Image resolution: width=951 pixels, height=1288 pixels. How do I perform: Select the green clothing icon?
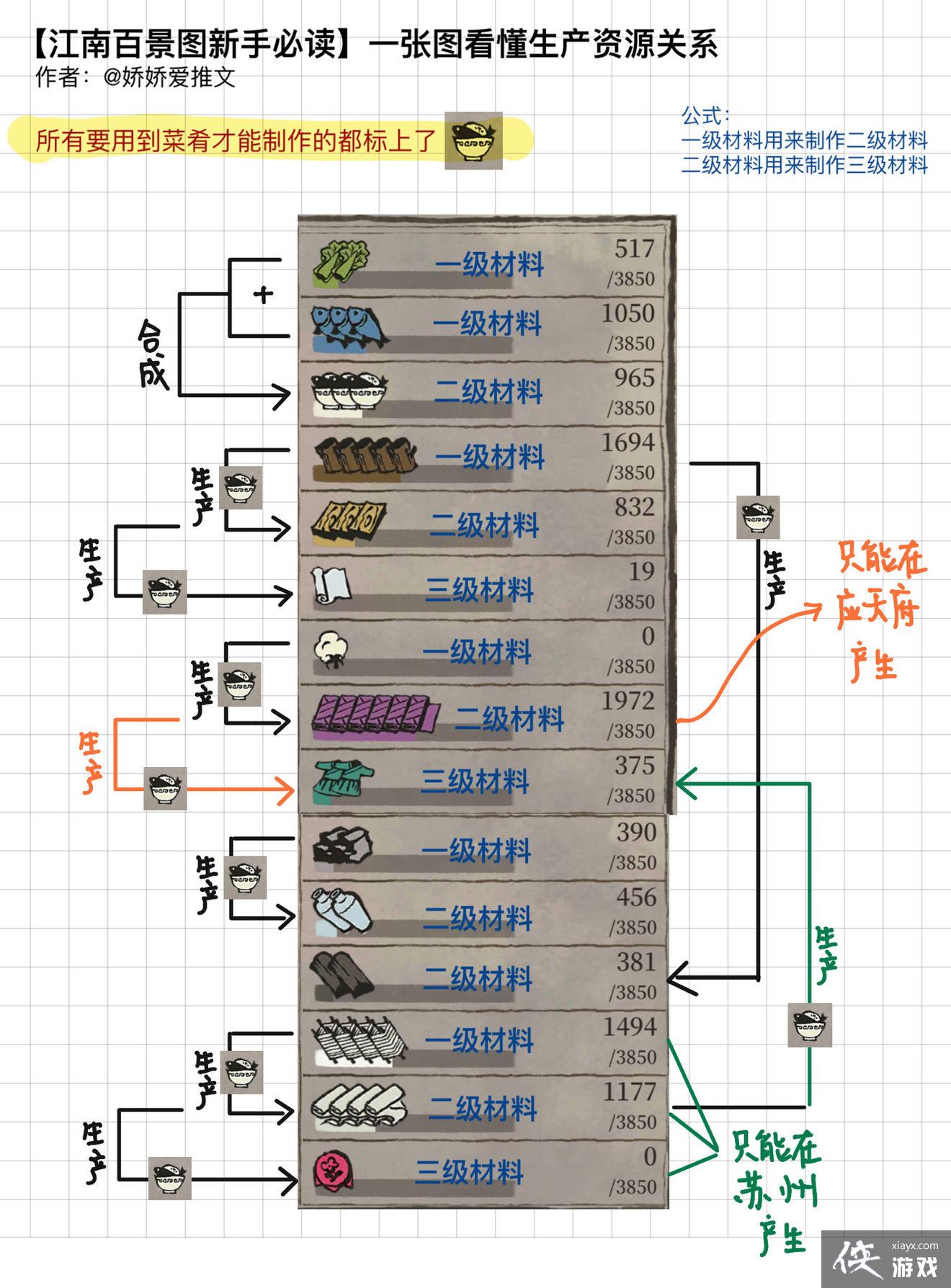341,779
